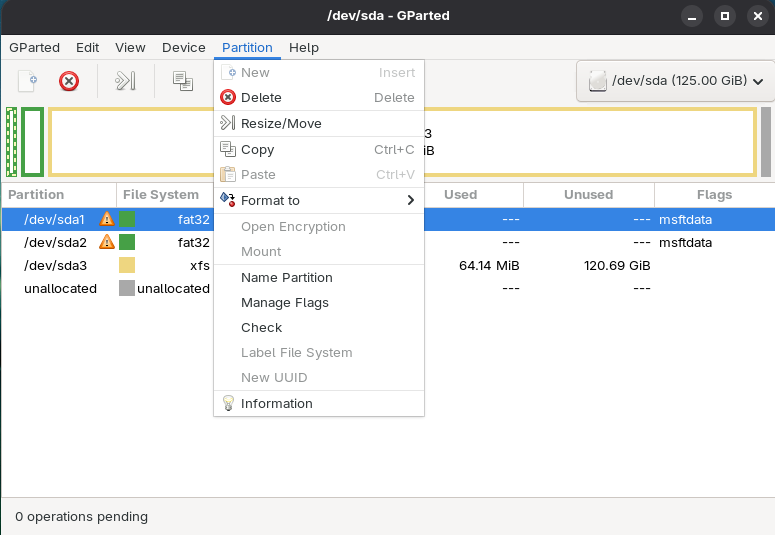
Task: Sort by the Unused column header
Action: (x=588, y=195)
